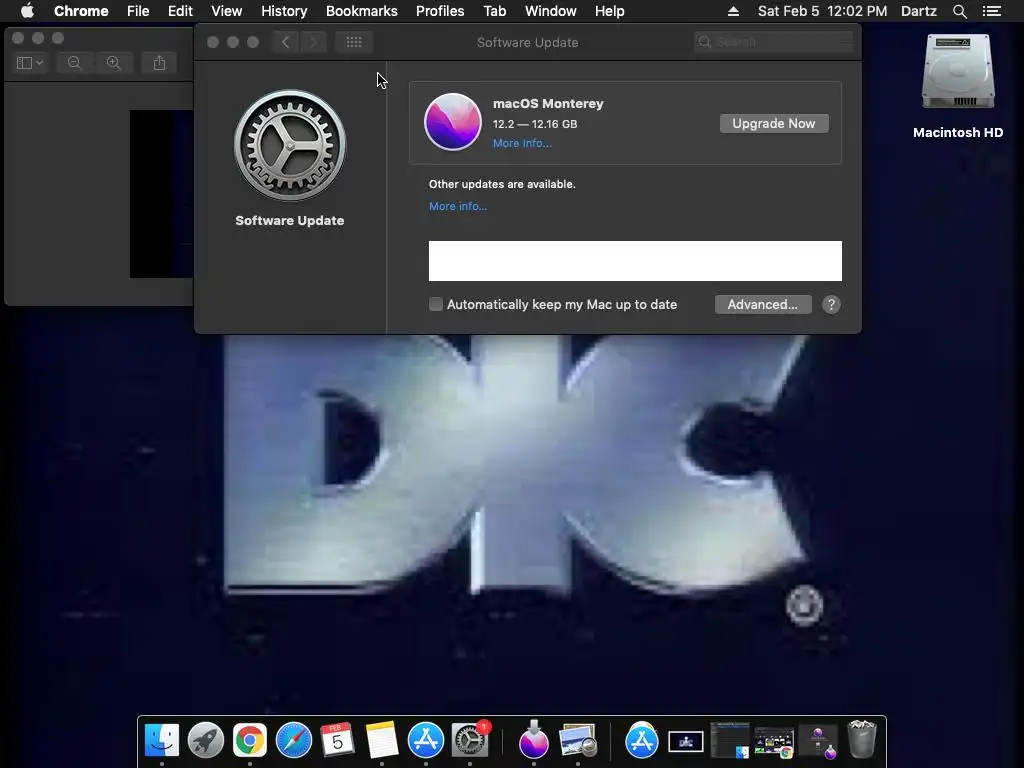This screenshot has height=768, width=1024.
Task: Open the Chrome menu
Action: pos(81,11)
